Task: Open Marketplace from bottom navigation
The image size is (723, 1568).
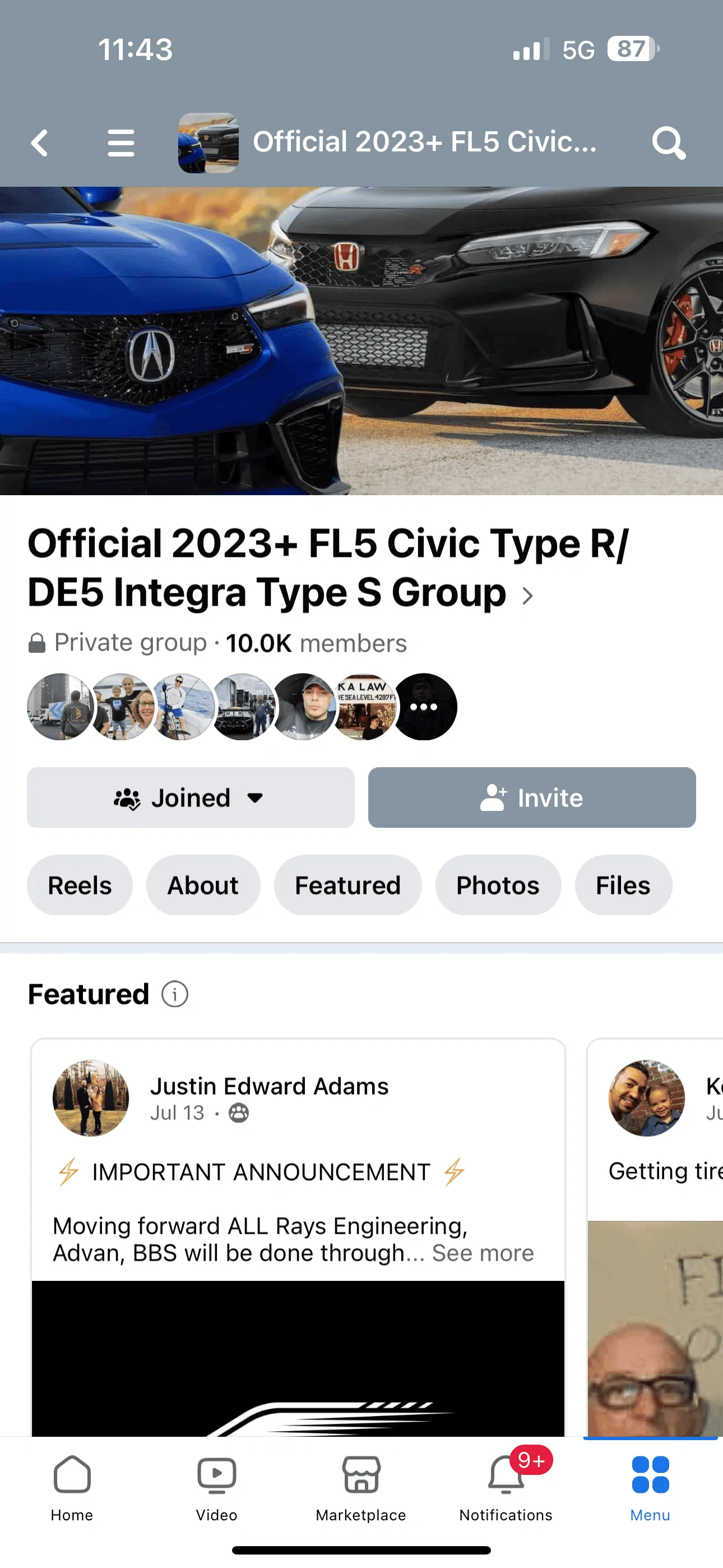Action: point(361,1485)
